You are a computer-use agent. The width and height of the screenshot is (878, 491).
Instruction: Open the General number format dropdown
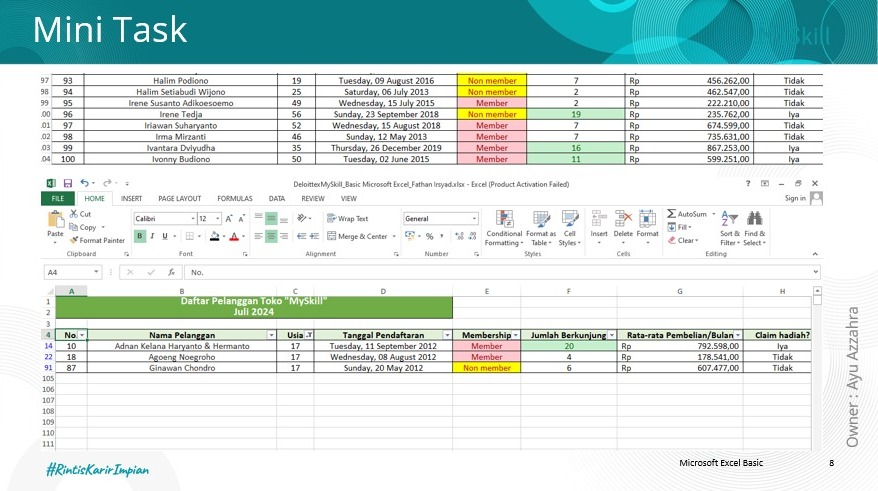tap(474, 218)
